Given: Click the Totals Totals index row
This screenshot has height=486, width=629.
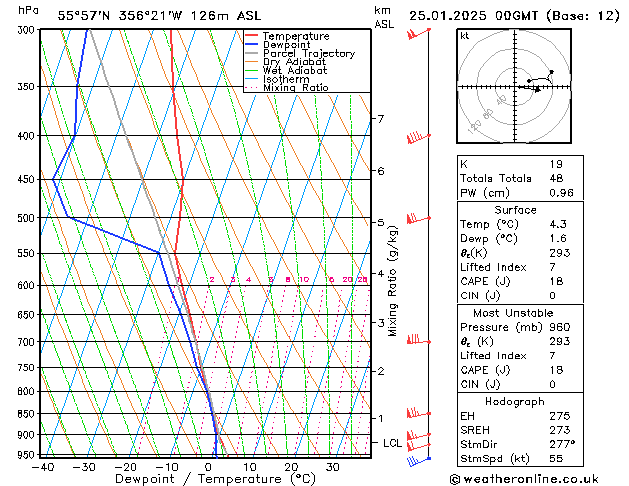Looking at the screenshot, I should (520, 178).
